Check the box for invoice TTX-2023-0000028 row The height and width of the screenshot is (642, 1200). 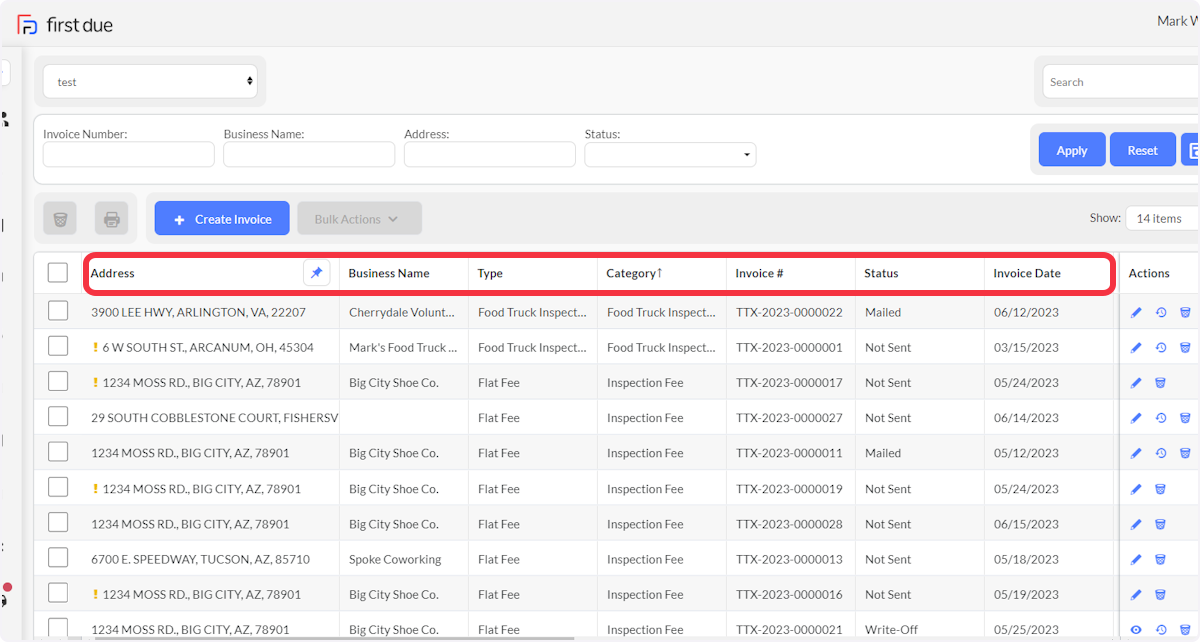(x=58, y=523)
